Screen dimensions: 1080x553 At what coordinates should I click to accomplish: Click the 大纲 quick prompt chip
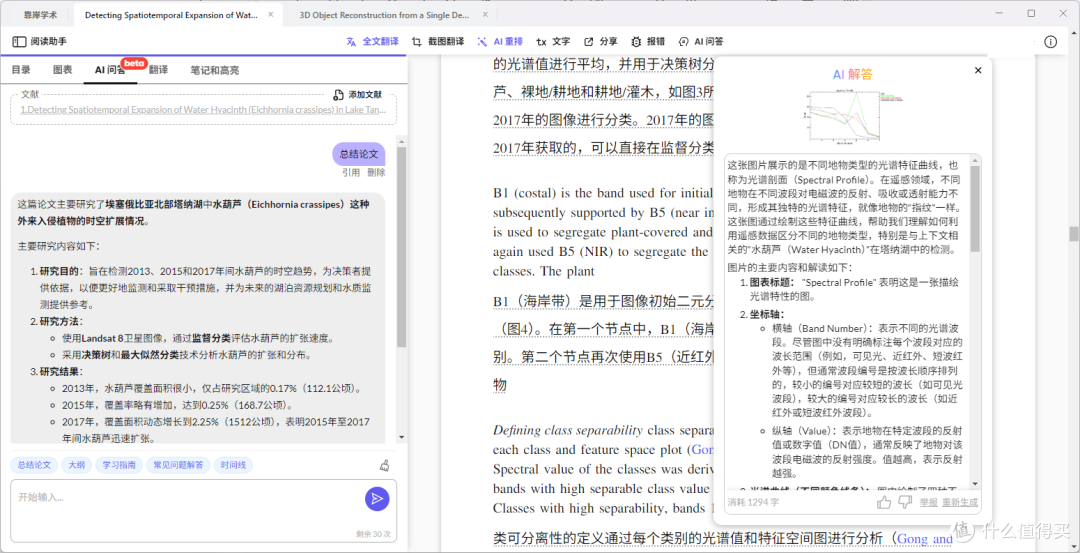point(76,465)
